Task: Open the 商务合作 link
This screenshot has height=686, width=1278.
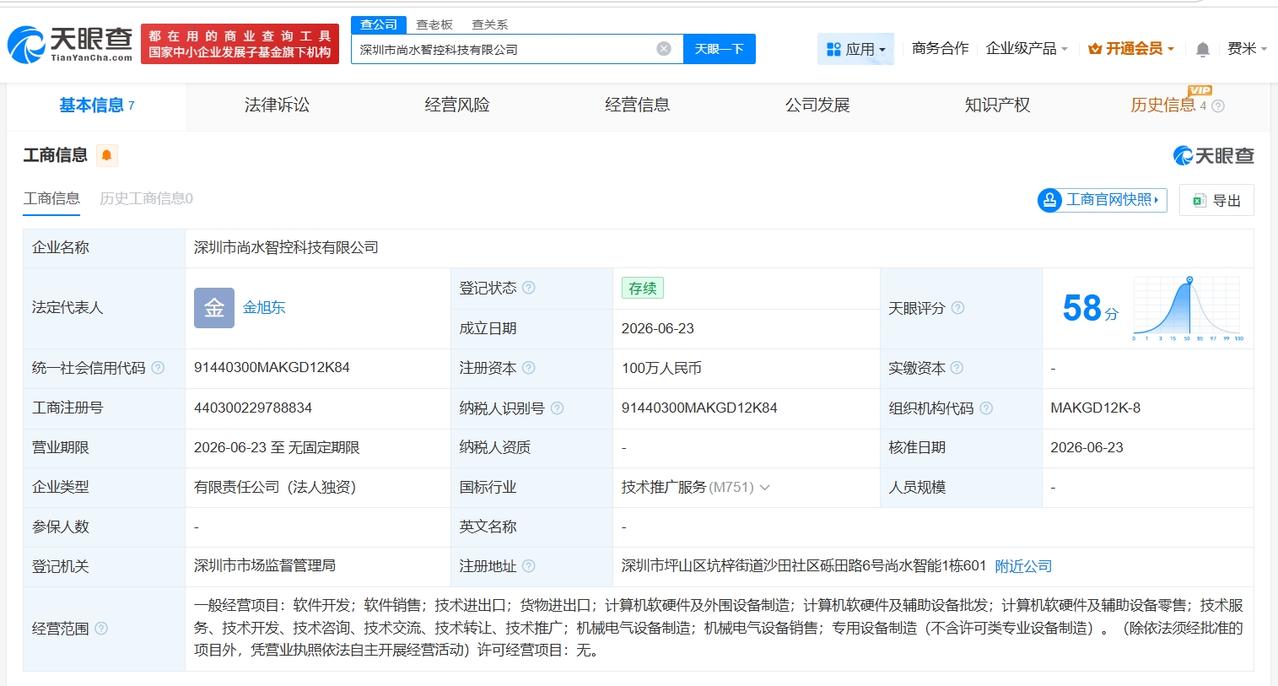Action: 940,48
